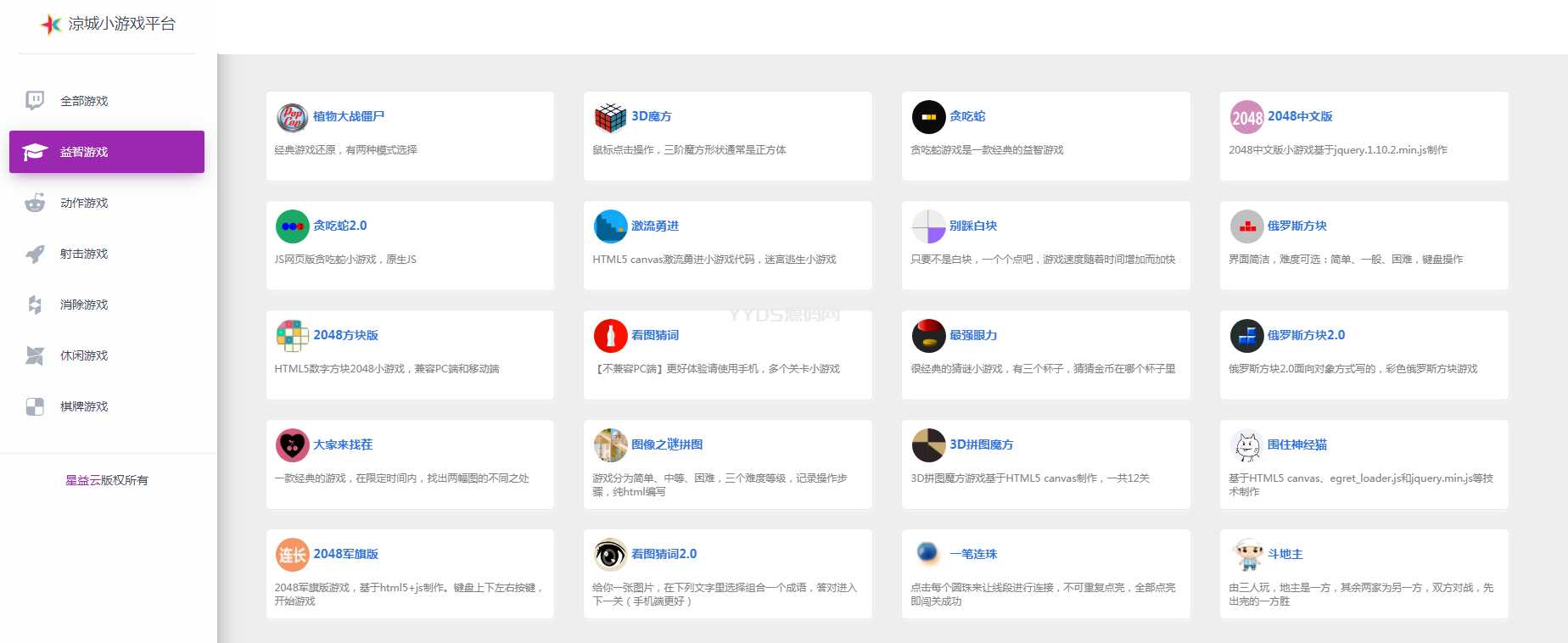Click the 星益云 copyright link

[x=82, y=480]
